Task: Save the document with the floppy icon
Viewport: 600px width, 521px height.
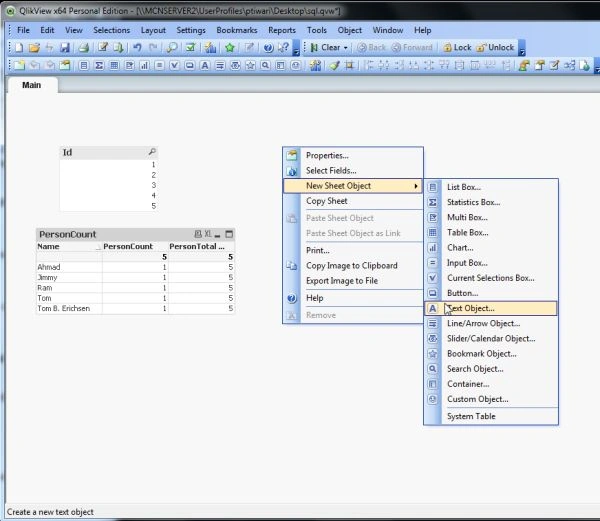Action: click(65, 48)
